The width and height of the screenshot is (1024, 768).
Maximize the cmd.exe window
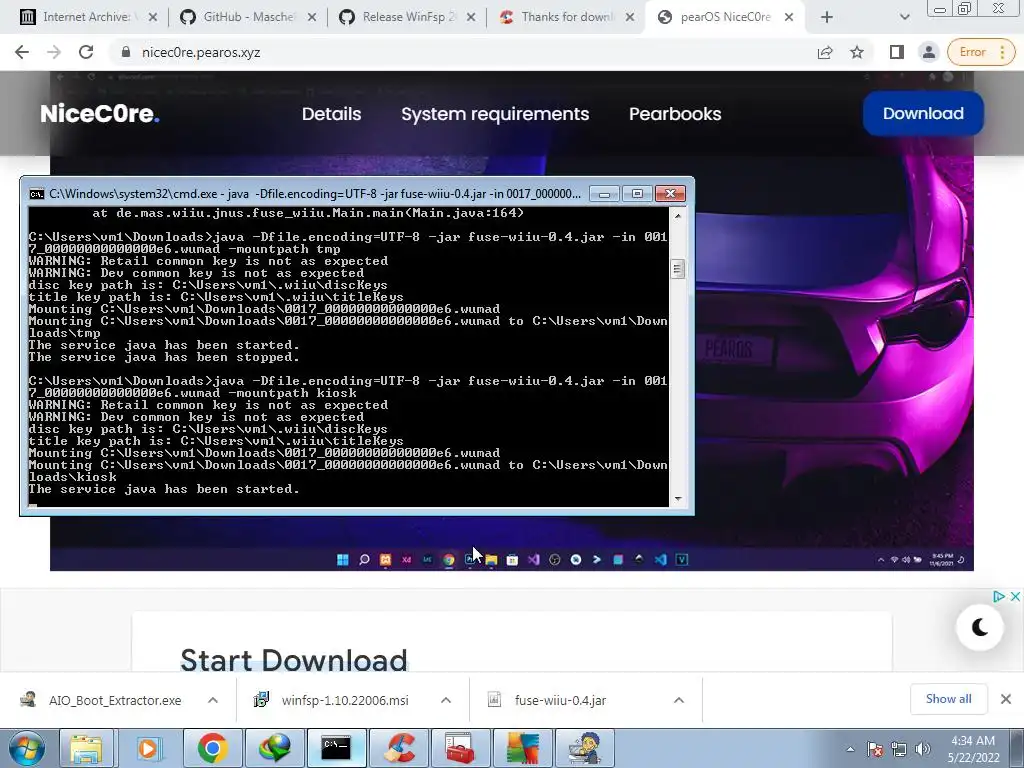pos(637,194)
